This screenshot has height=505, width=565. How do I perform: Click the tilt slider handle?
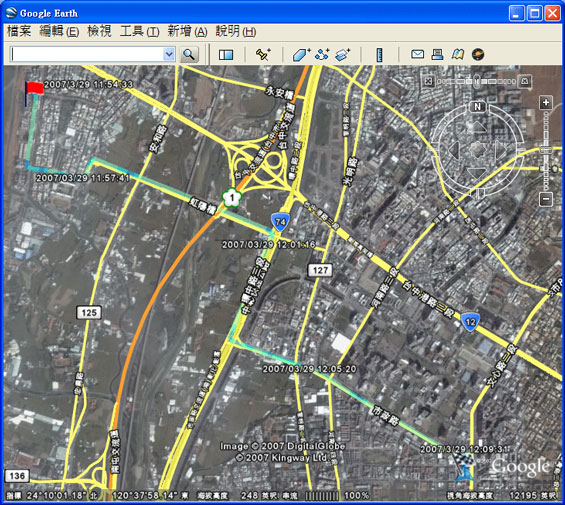click(x=477, y=81)
